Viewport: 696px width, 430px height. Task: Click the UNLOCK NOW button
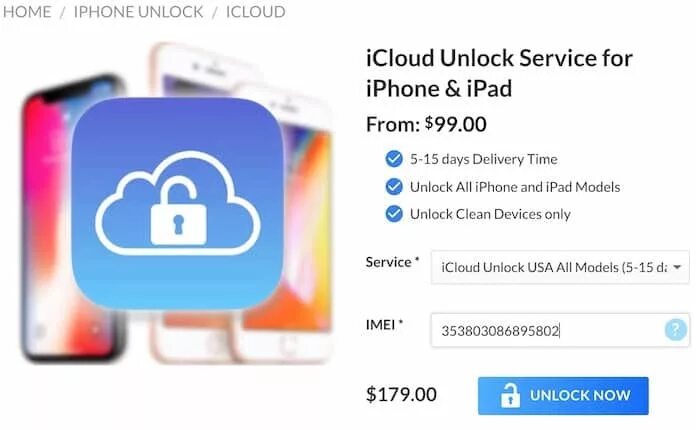pos(563,395)
